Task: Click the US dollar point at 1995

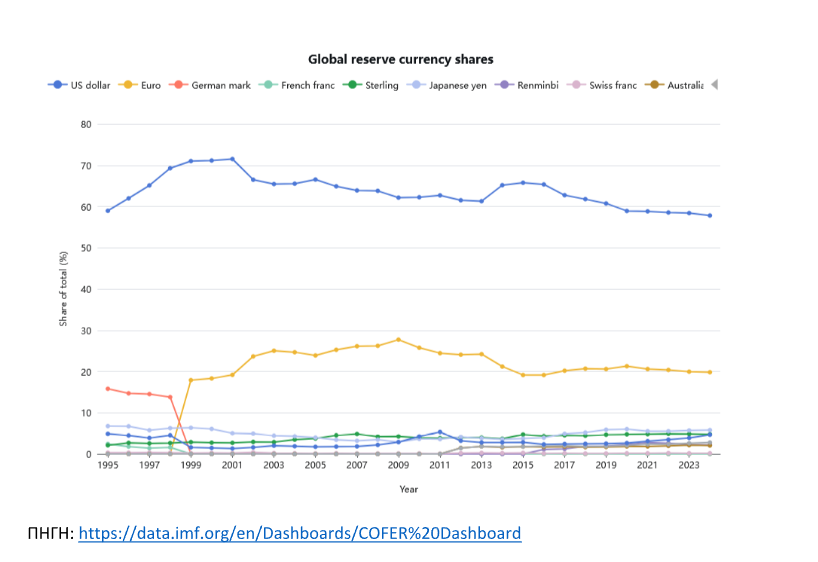Action: [108, 211]
